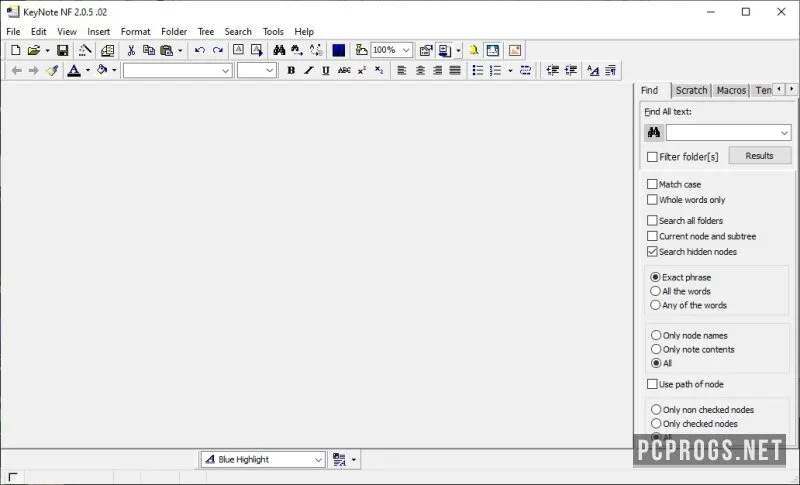The height and width of the screenshot is (485, 800).
Task: Check Whole words only
Action: 652,199
